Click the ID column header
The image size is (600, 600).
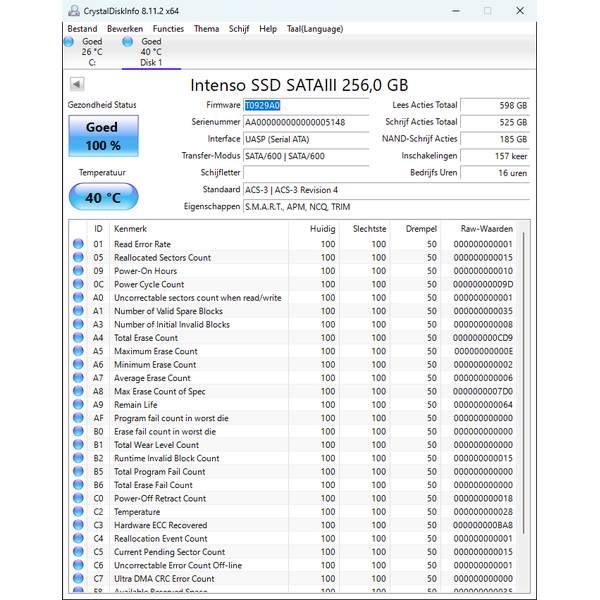(x=98, y=229)
